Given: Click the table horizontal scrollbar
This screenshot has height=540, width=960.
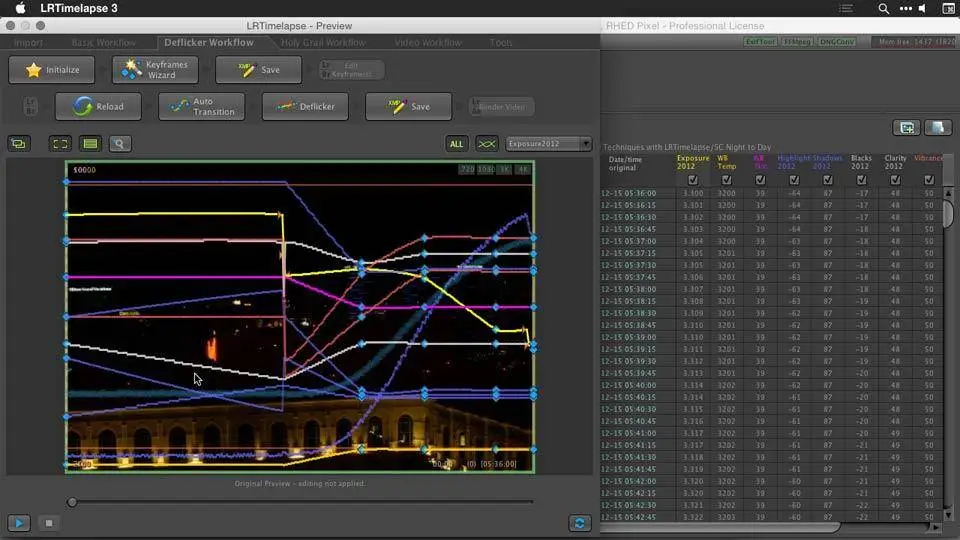Looking at the screenshot, I should 721,527.
